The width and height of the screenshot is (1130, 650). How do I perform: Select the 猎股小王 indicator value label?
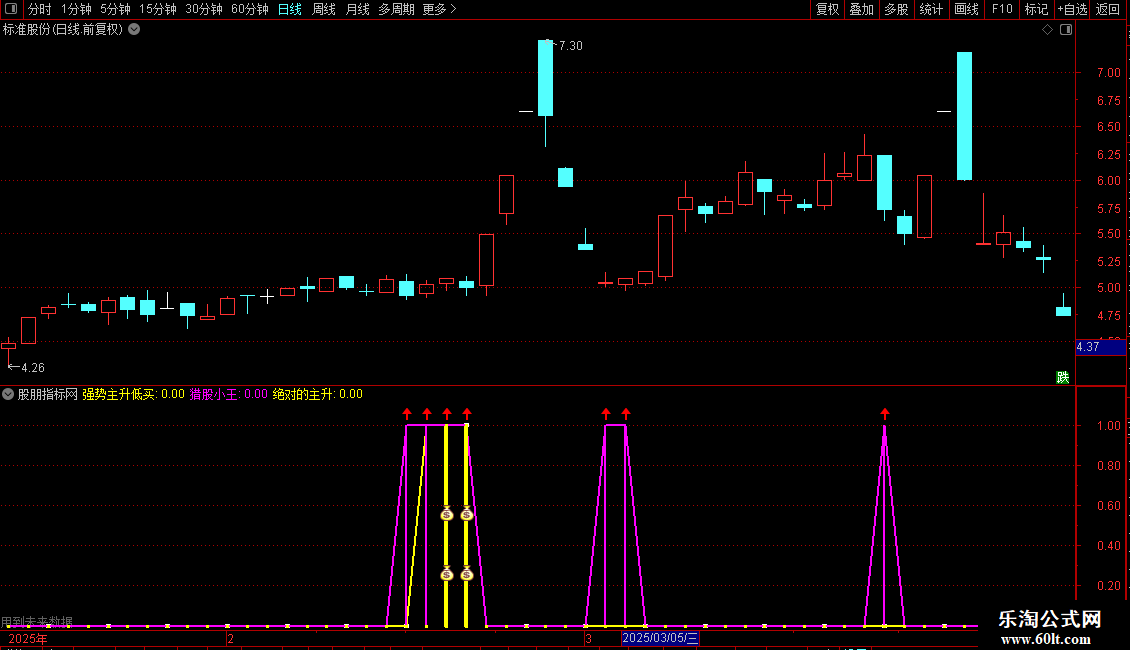(228, 394)
